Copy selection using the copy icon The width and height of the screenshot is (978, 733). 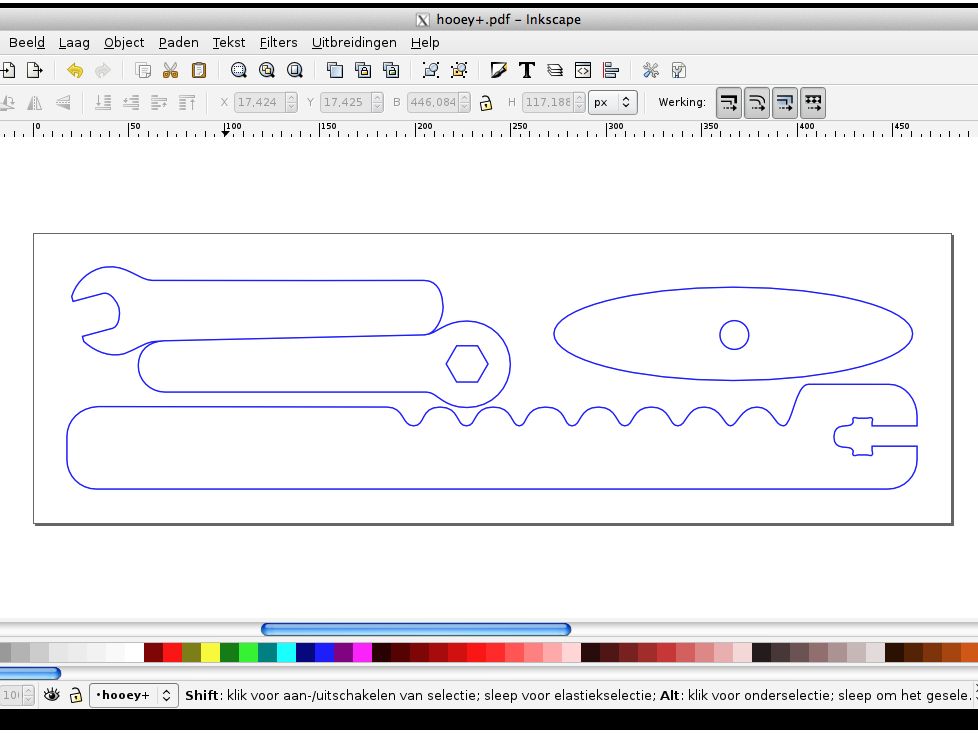143,70
